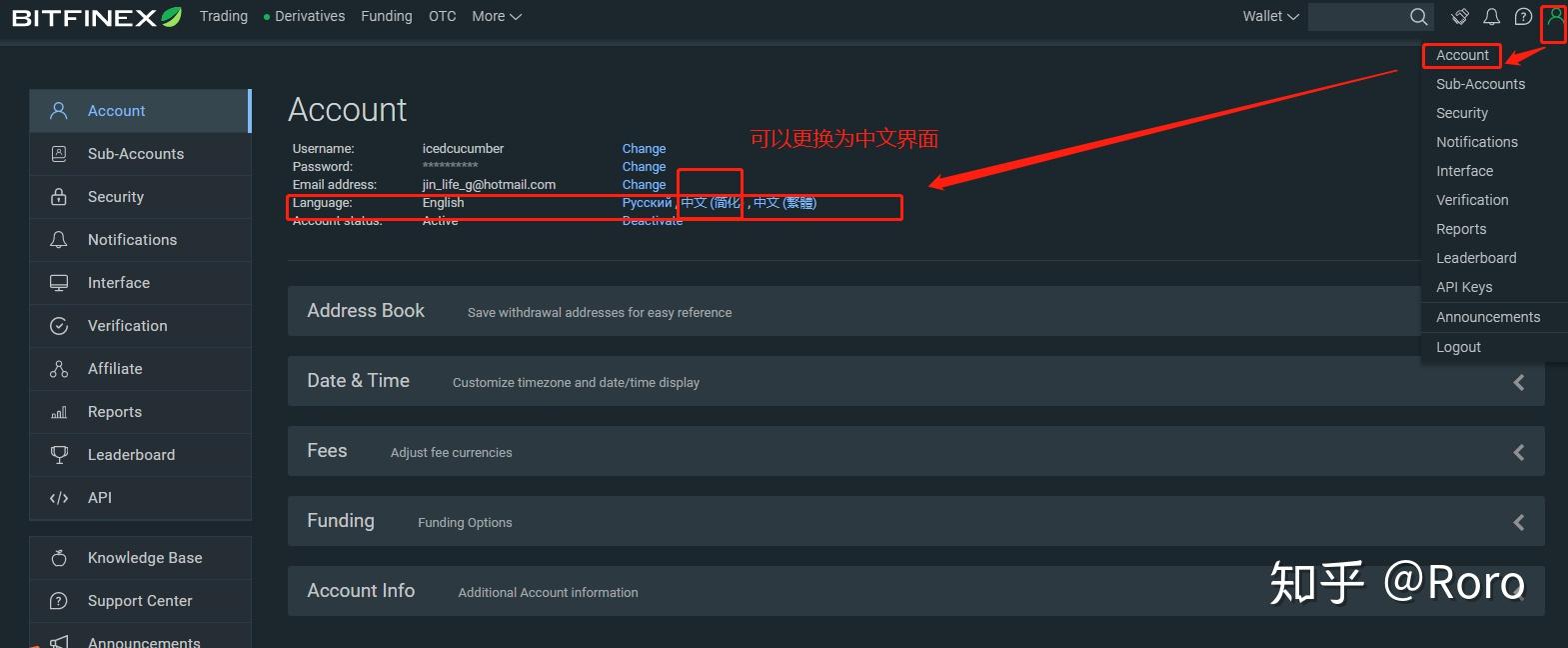
Task: Open Funding in top navigation bar
Action: (387, 16)
